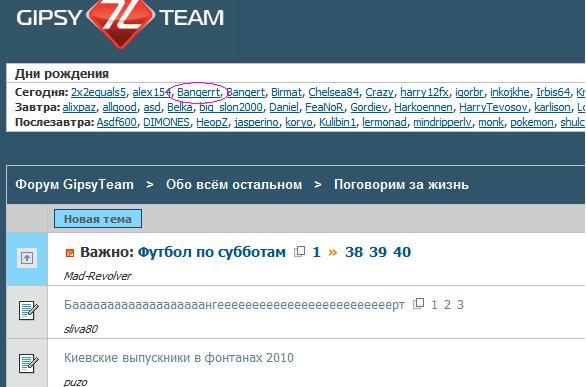586x387 pixels.
Task: Open Послезавтра birthday user monk
Action: (x=491, y=123)
